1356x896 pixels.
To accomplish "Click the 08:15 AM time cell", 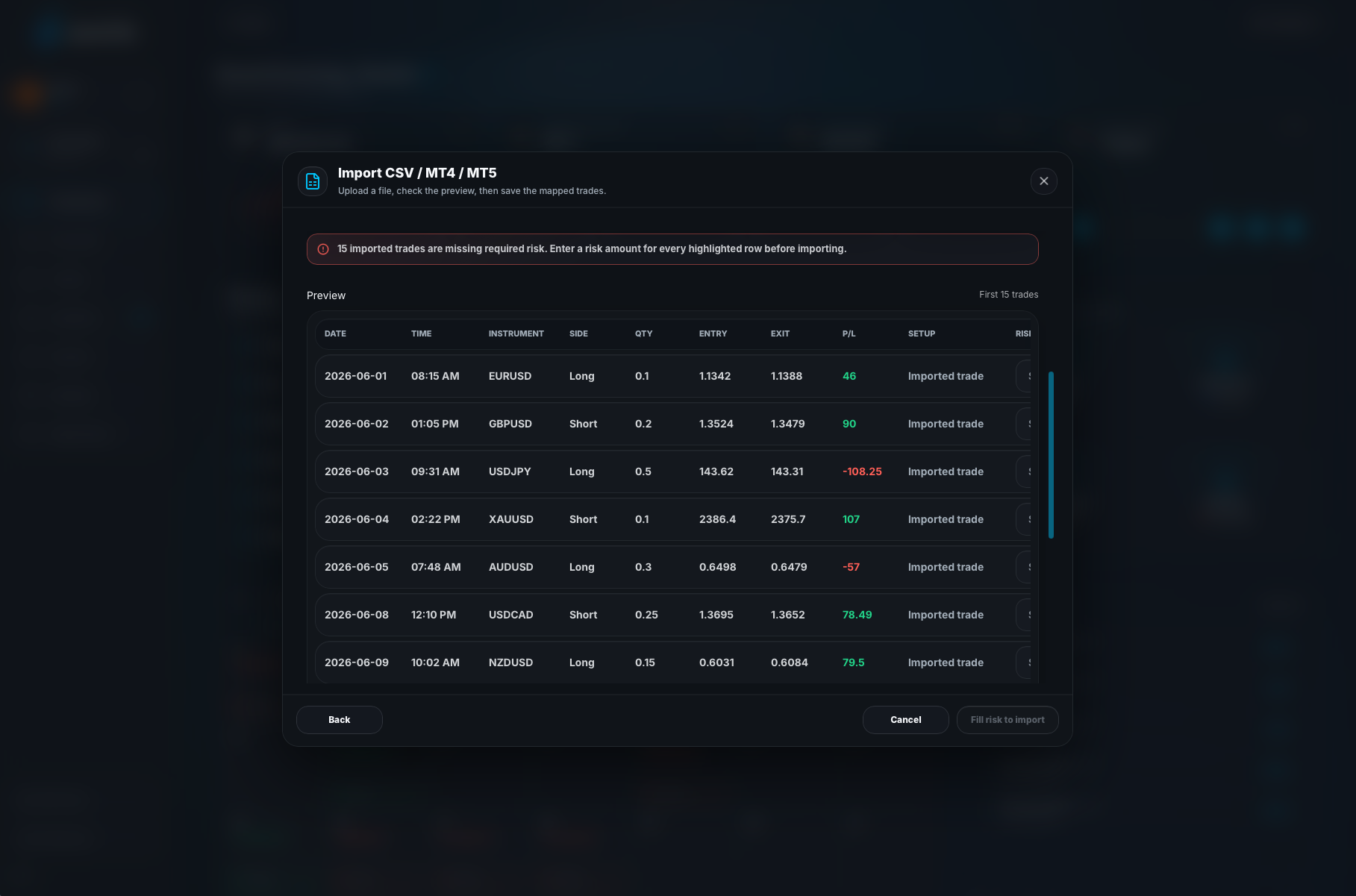I will [x=435, y=376].
